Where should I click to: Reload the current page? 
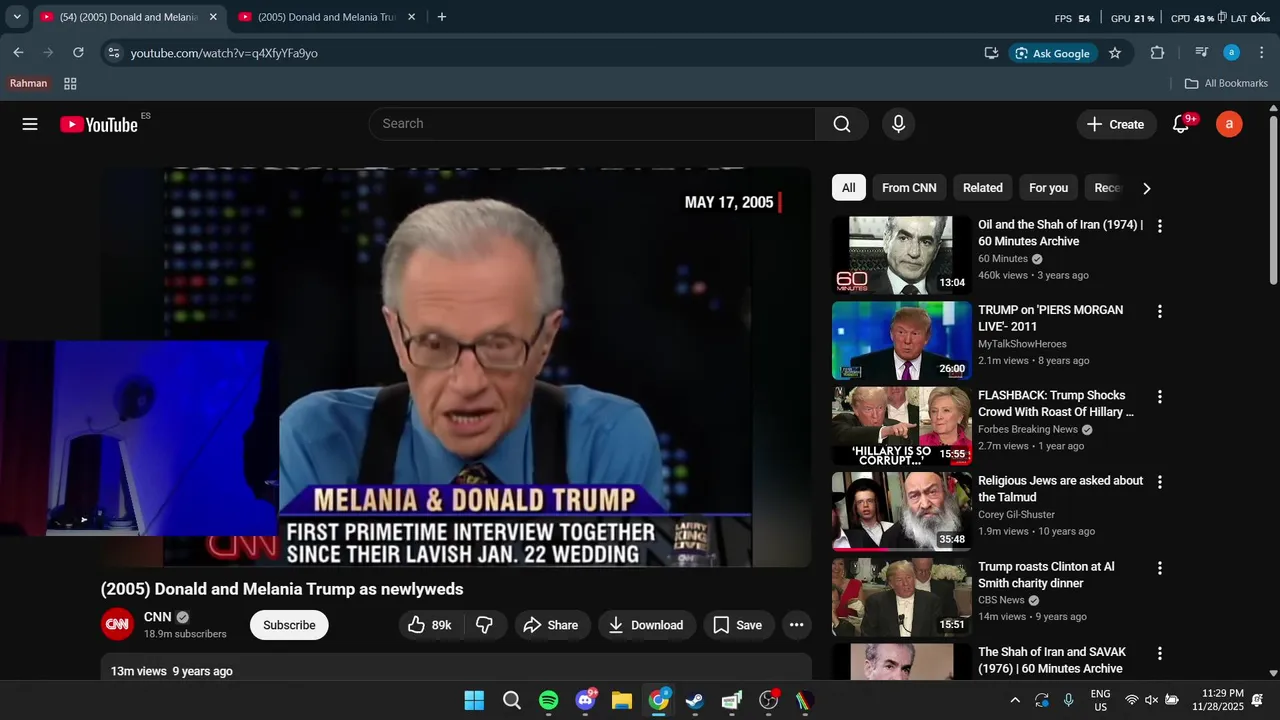[78, 53]
